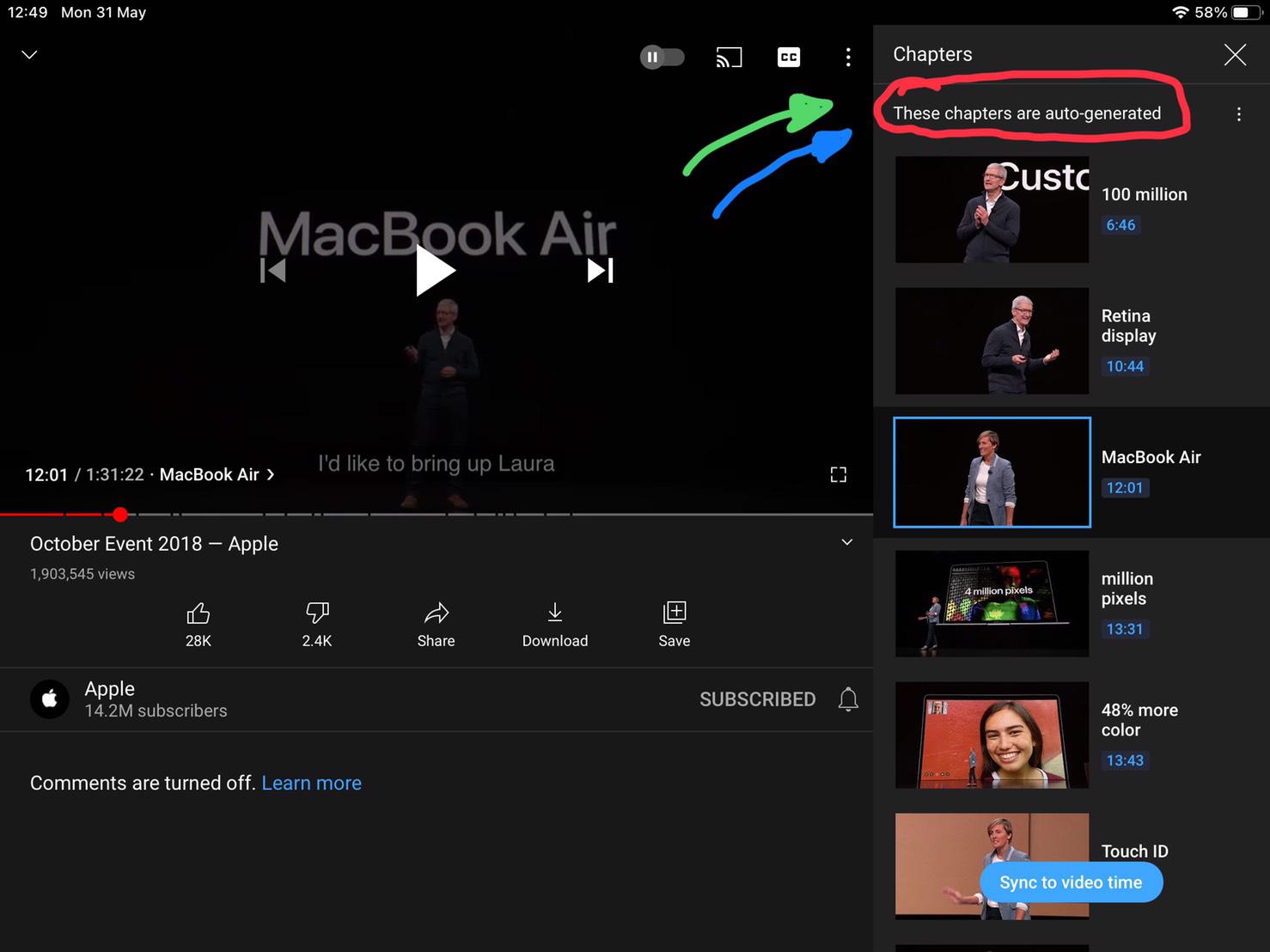Collapse the video player with down chevron

[29, 54]
